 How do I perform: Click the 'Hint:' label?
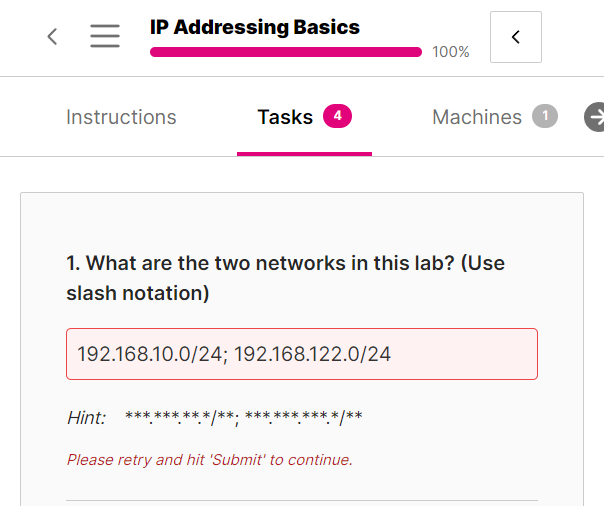(86, 417)
